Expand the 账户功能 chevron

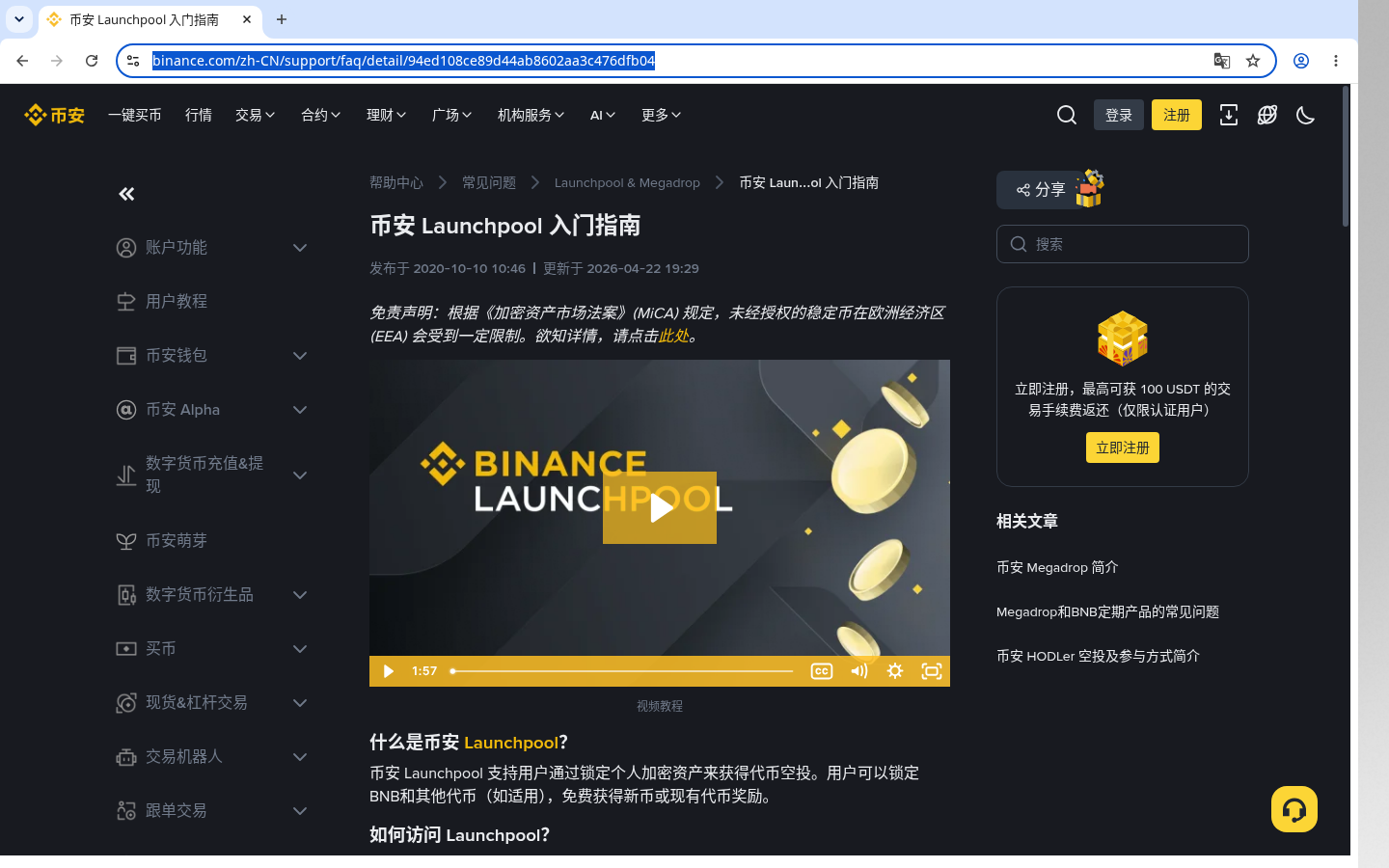tap(300, 248)
